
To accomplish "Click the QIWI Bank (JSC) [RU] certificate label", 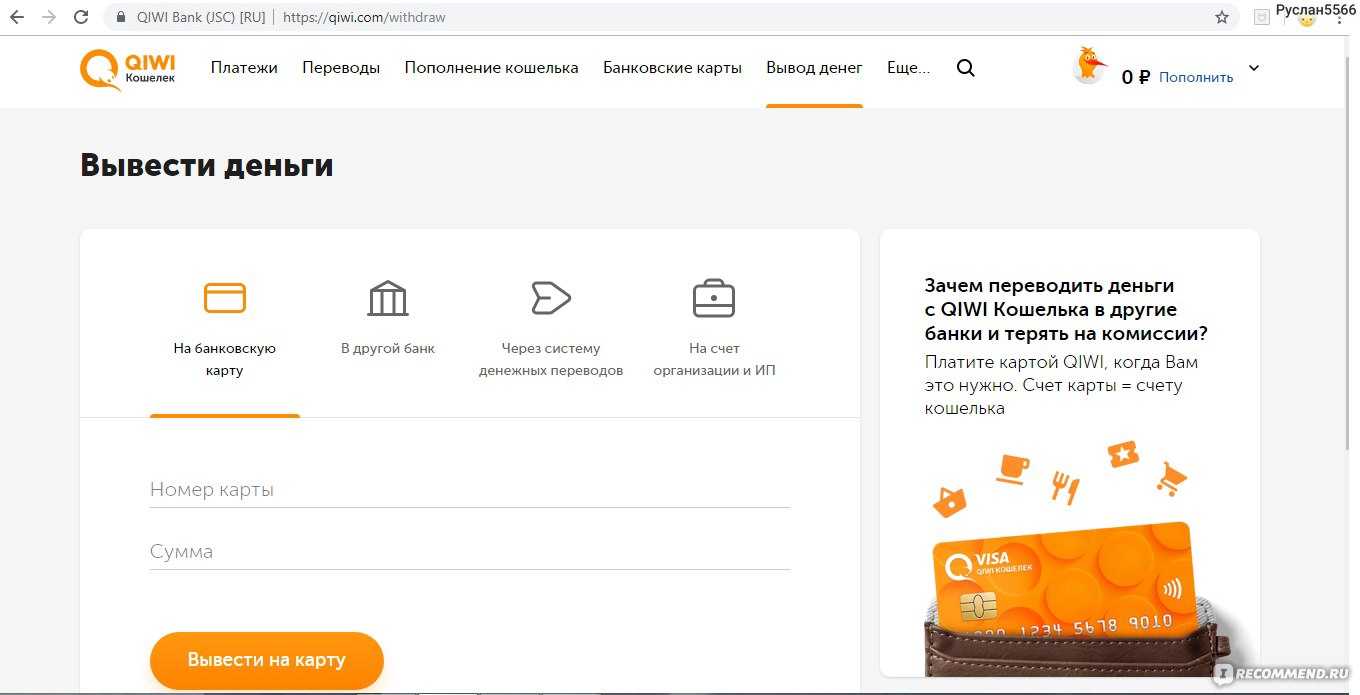I will click(x=201, y=17).
